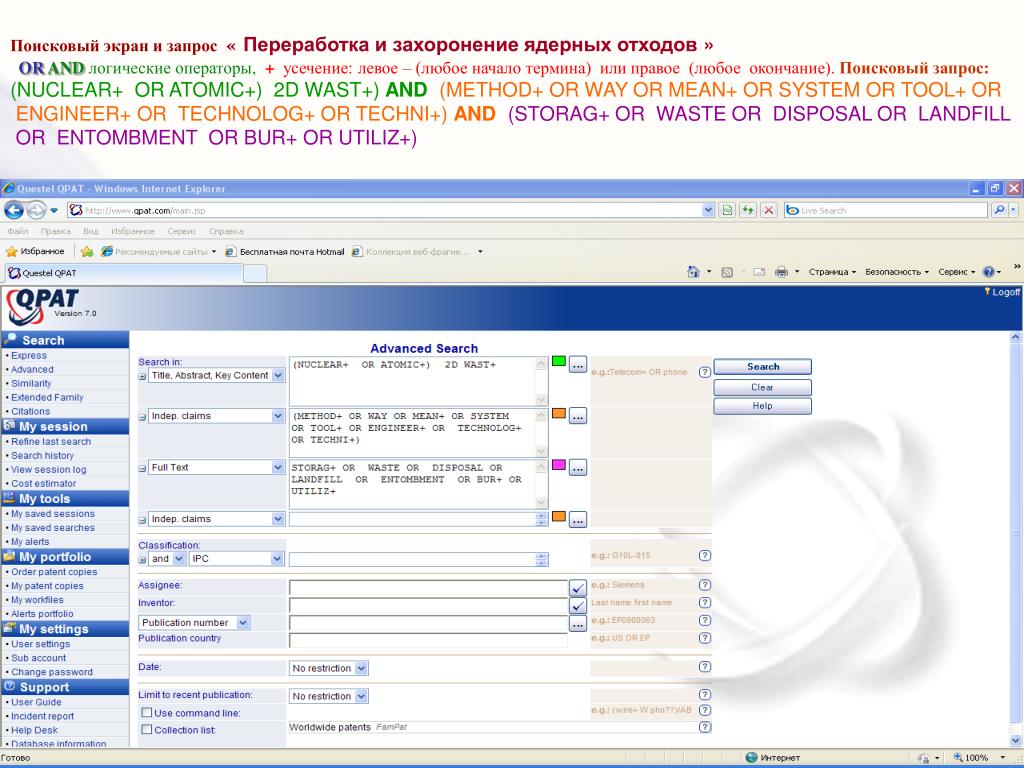Image resolution: width=1024 pixels, height=768 pixels.
Task: Open the Файл menu
Action: click(x=18, y=231)
